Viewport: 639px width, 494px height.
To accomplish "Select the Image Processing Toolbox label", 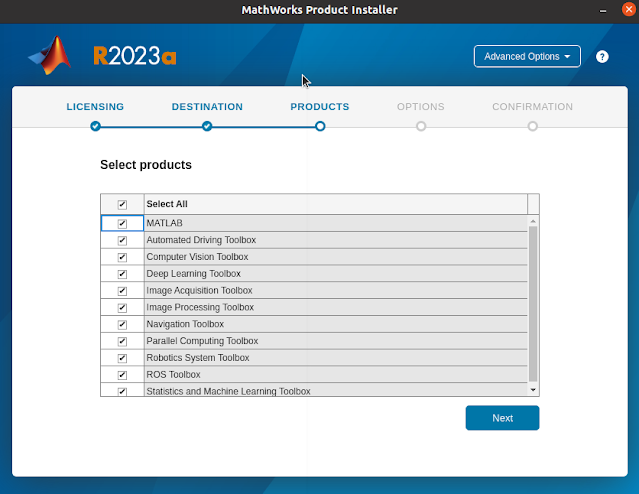I will coord(200,307).
